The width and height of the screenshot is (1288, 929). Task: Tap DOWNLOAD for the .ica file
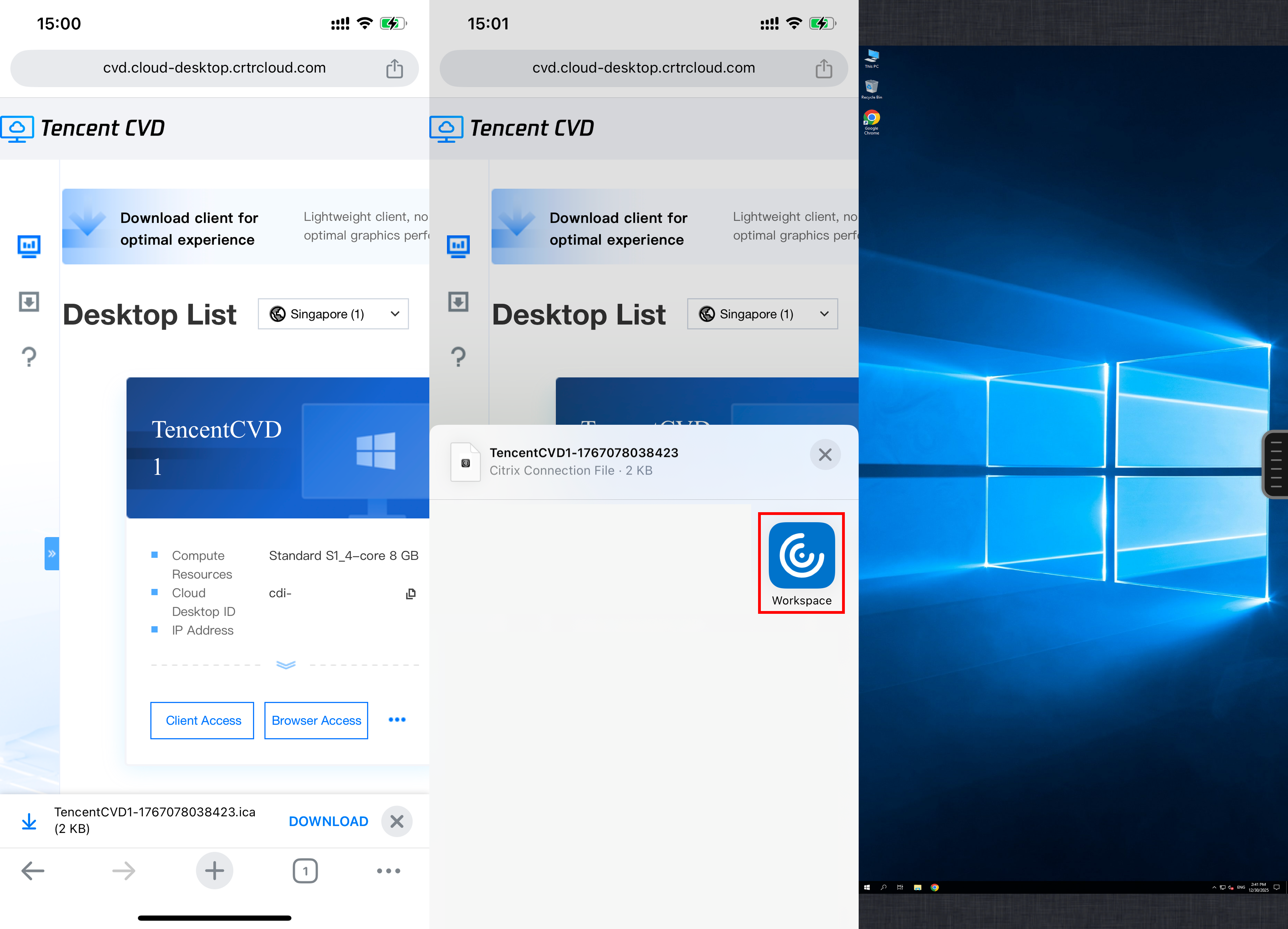(x=328, y=821)
